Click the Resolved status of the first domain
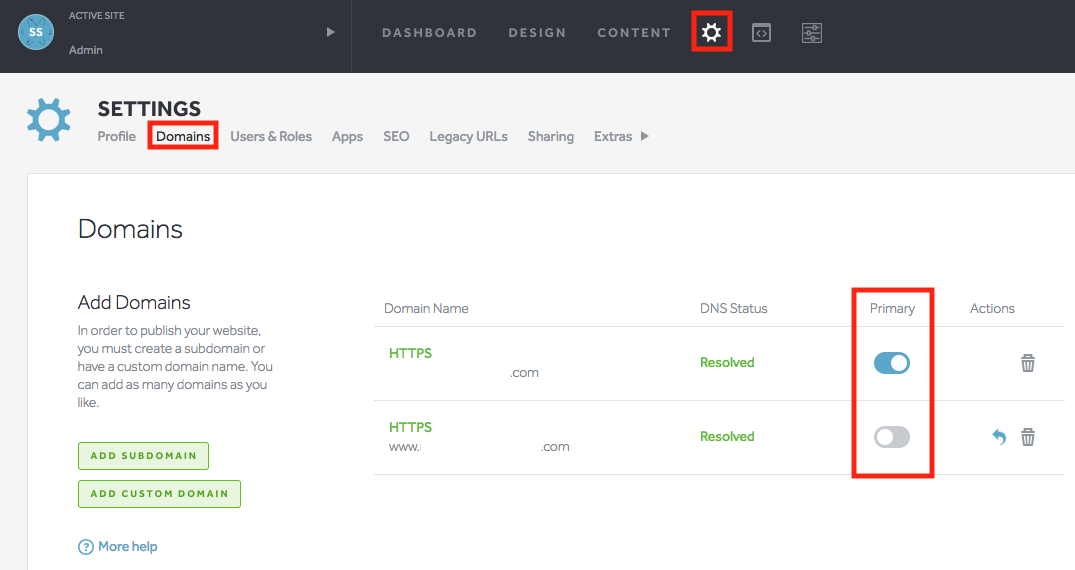 (727, 362)
